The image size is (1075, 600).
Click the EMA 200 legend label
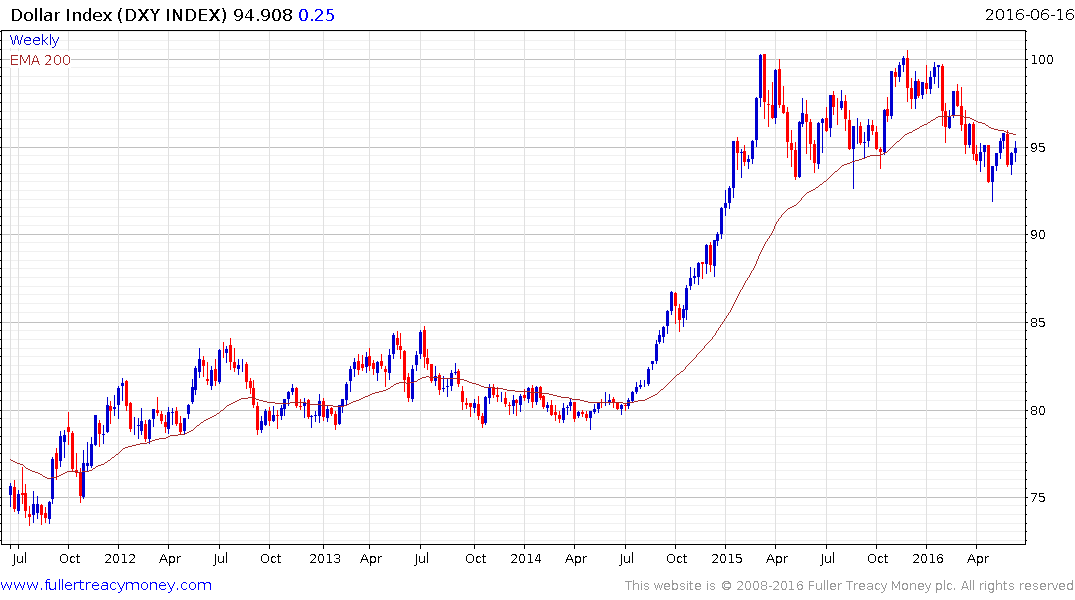click(x=40, y=60)
